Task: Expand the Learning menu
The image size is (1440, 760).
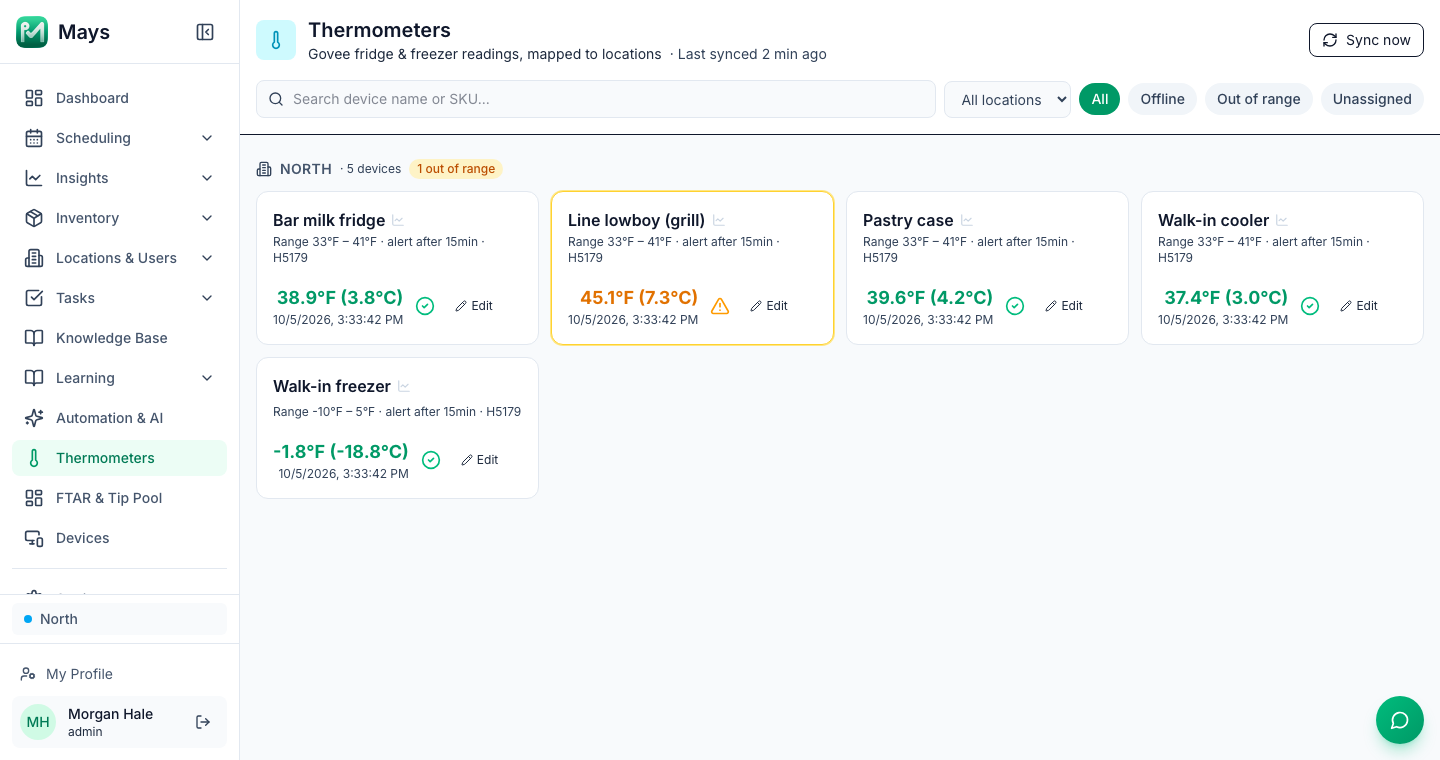Action: 120,378
